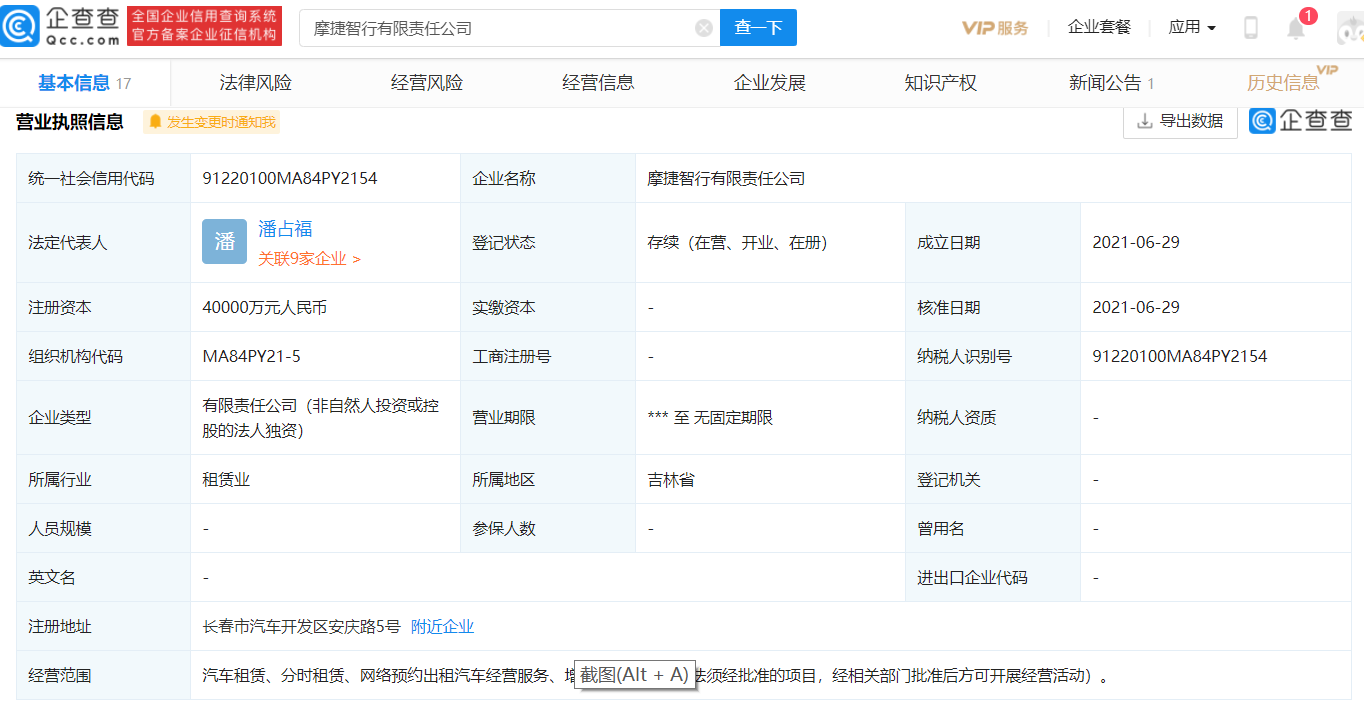This screenshot has width=1364, height=711.
Task: Click the VIP服务 link
Action: 995,28
